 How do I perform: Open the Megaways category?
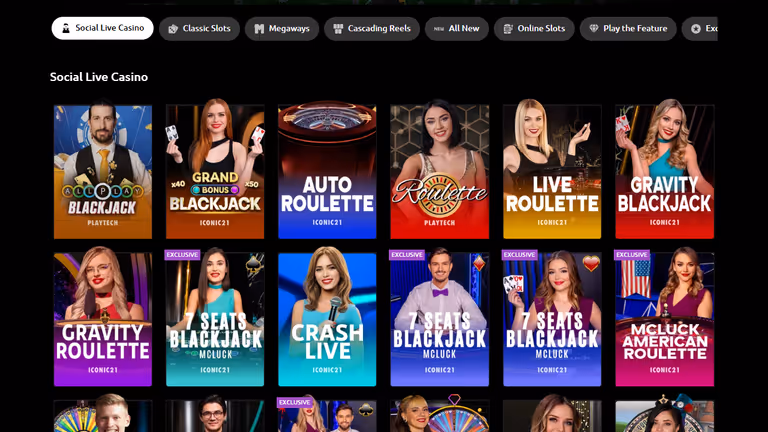[282, 28]
